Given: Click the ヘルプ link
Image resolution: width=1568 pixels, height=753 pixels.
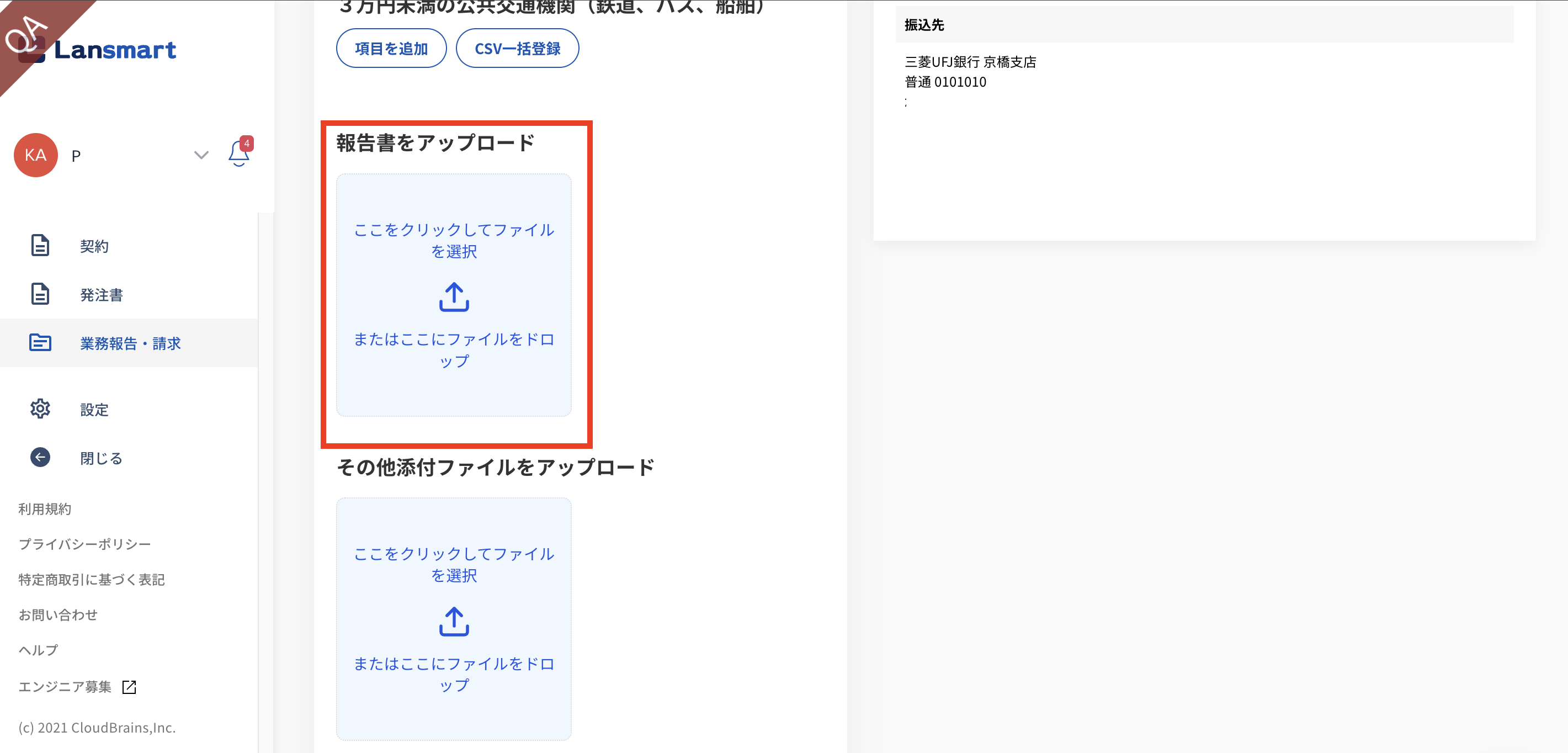Looking at the screenshot, I should 38,650.
